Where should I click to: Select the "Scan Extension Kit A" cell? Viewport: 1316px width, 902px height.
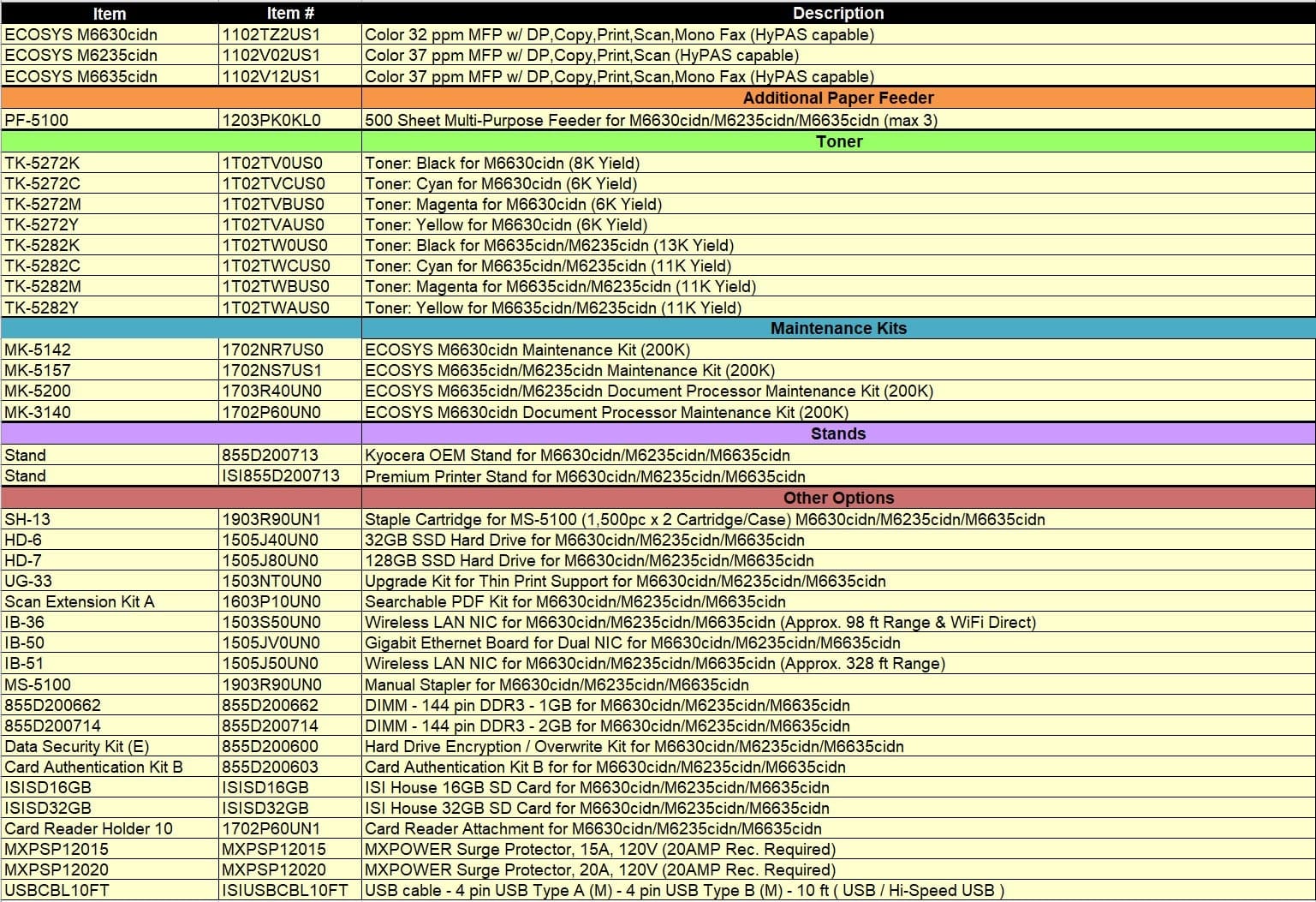coord(80,601)
